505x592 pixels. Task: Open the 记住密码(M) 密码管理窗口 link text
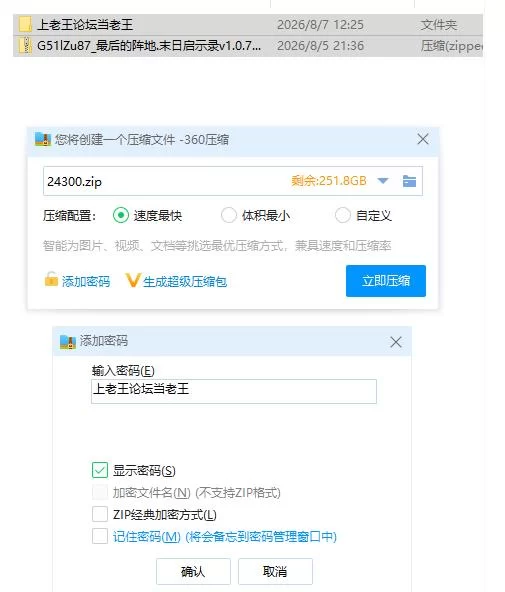225,536
